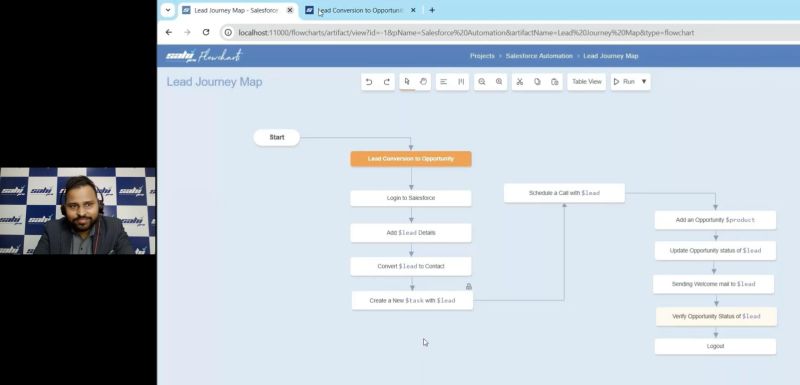Image resolution: width=800 pixels, height=385 pixels.
Task: Click the Sahi Pro Flowcharts logo
Action: point(203,56)
